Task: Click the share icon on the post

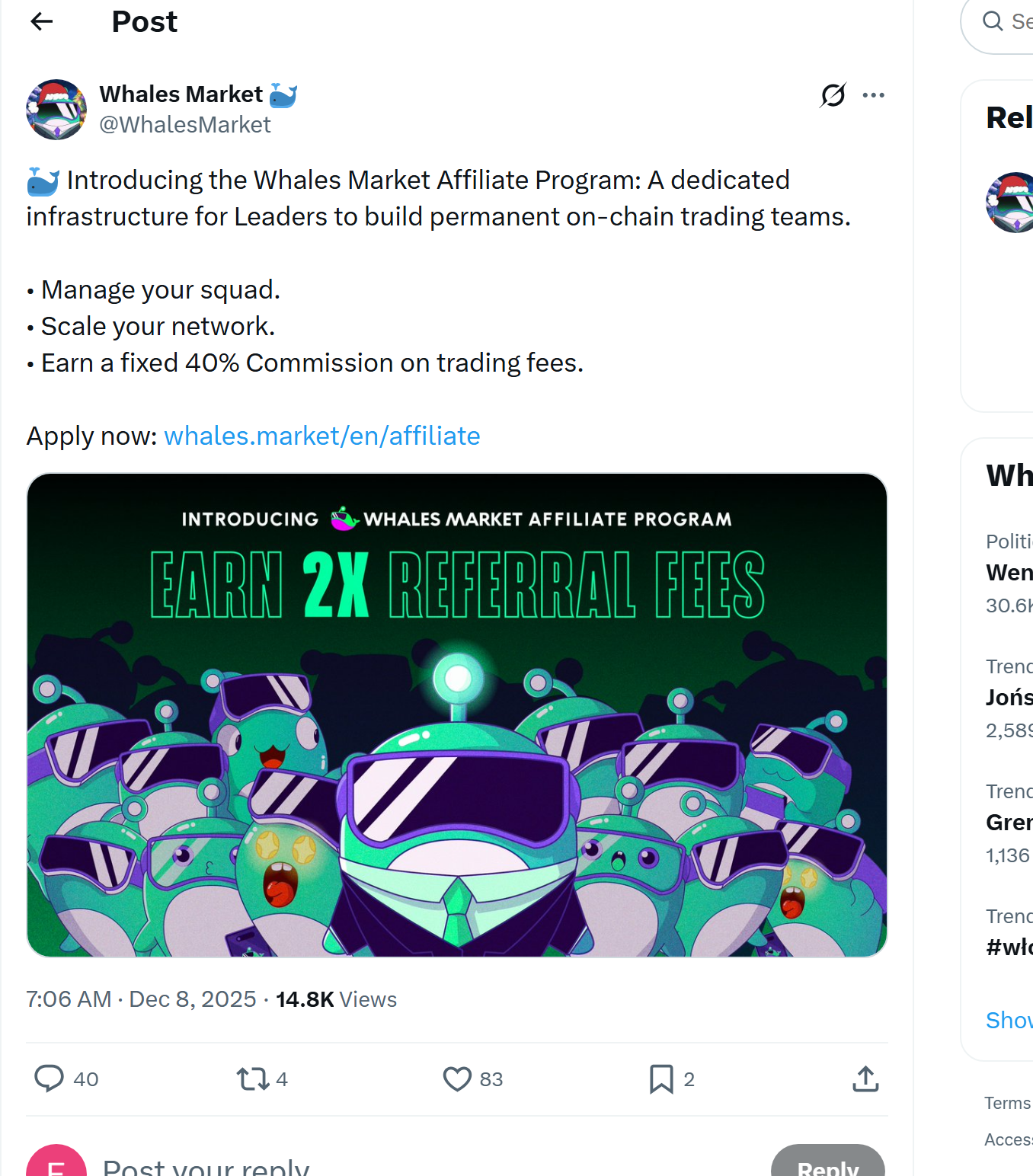Action: [x=865, y=1079]
